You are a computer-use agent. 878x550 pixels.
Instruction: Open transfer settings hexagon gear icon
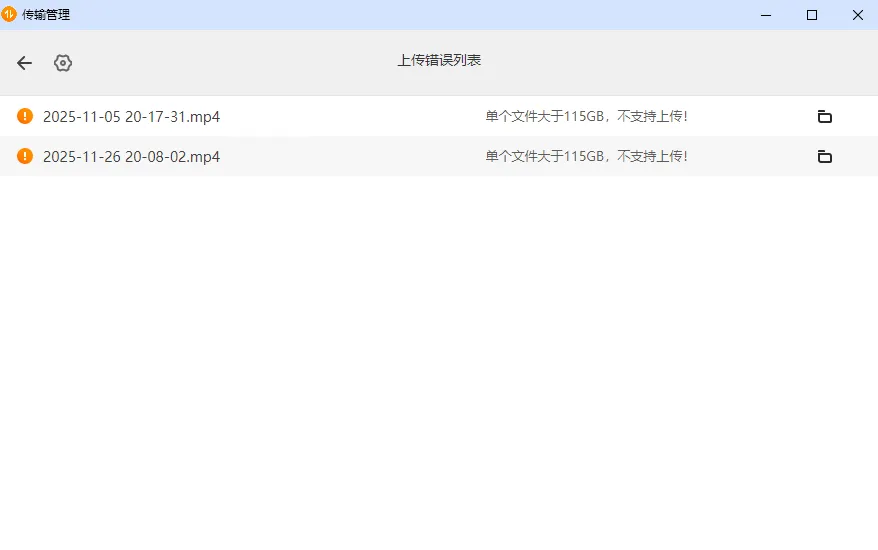pos(63,63)
